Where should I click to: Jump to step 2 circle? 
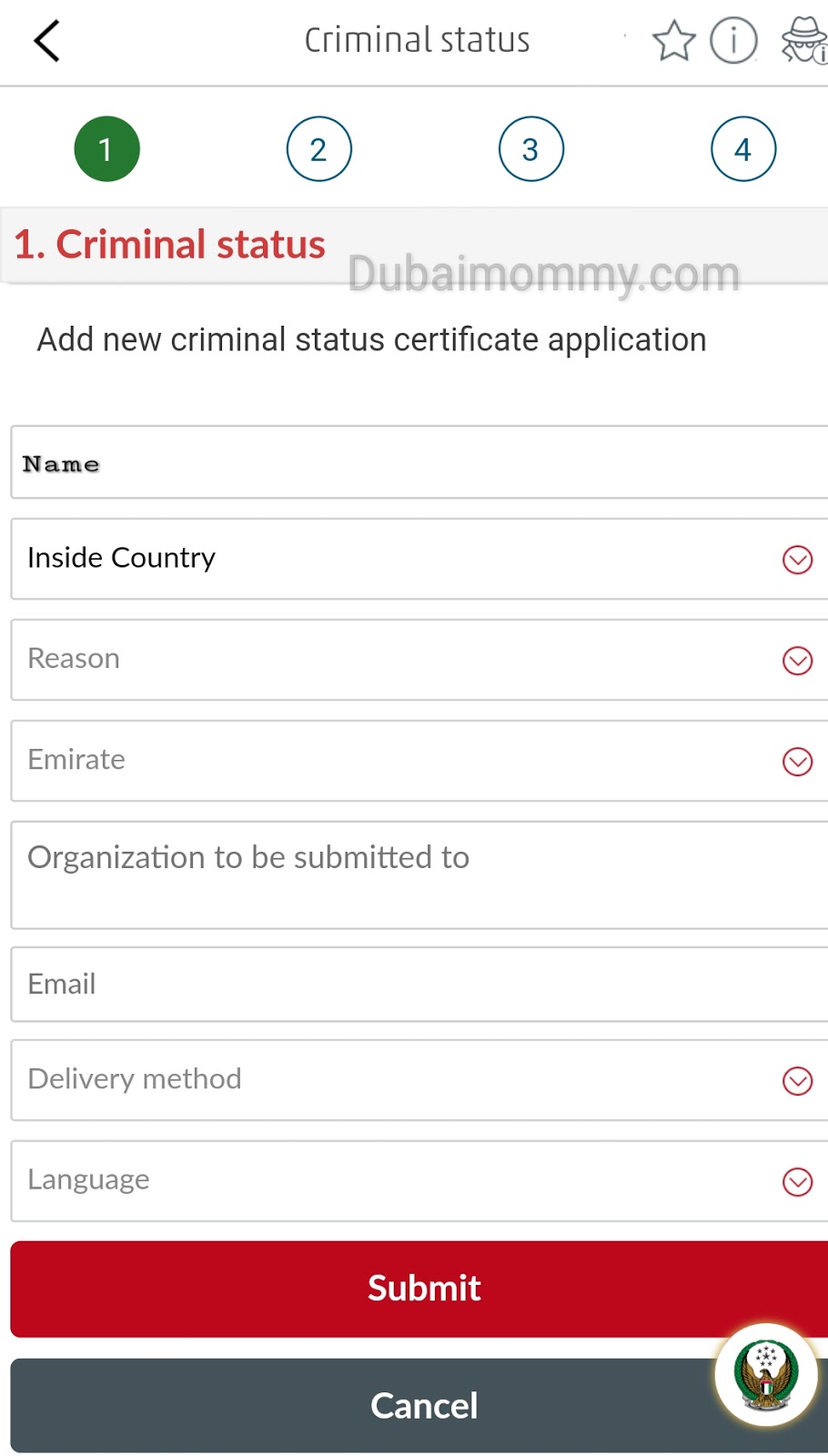pyautogui.click(x=318, y=149)
